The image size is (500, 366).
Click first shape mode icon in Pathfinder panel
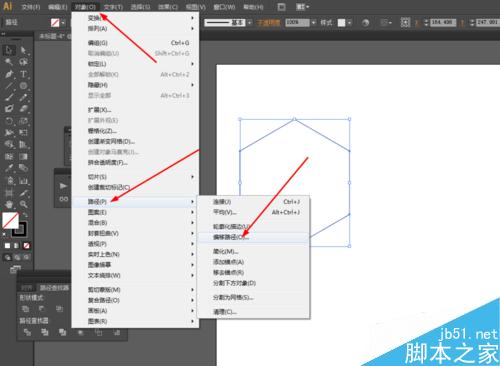click(25, 309)
